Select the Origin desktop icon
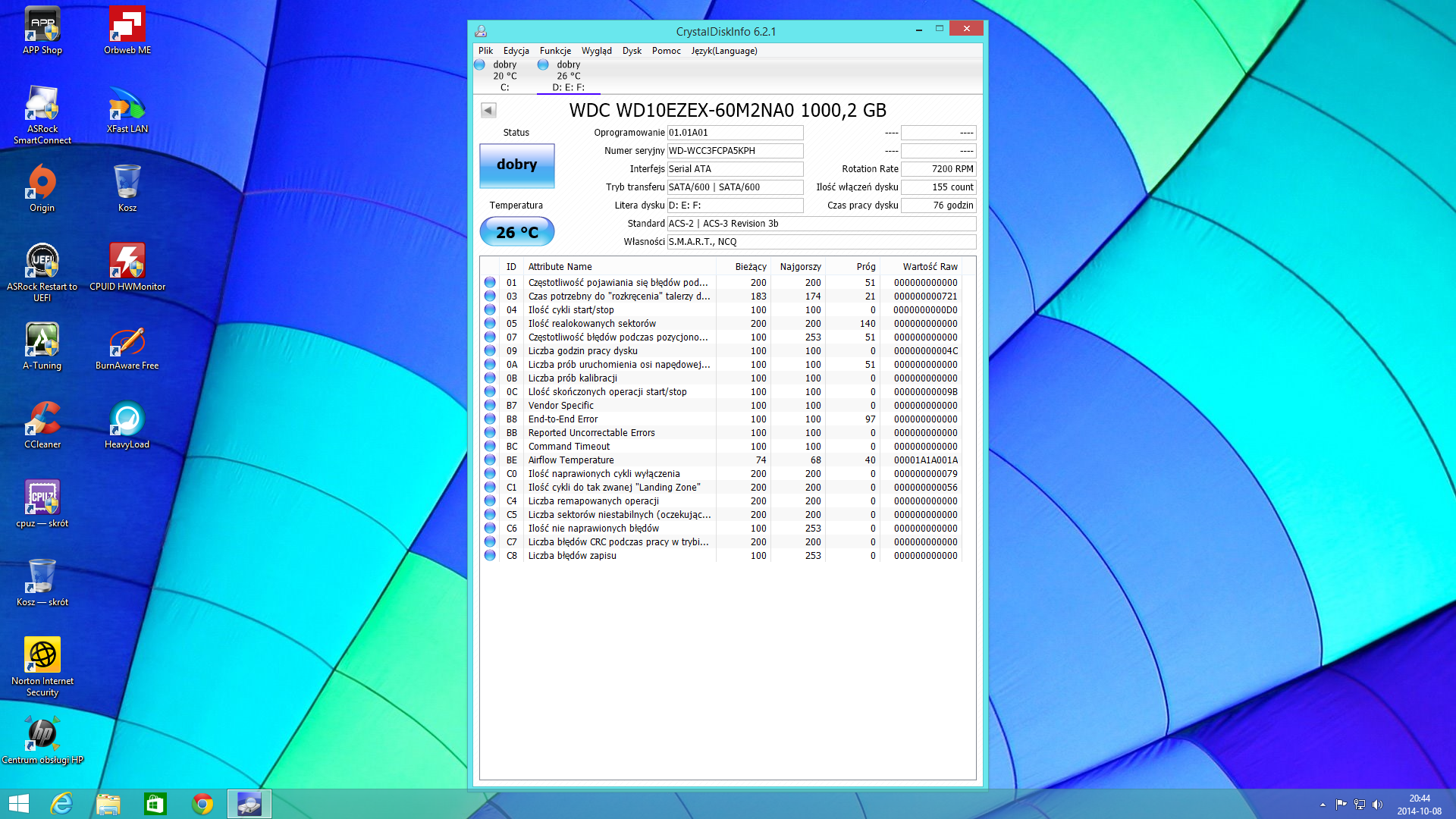The width and height of the screenshot is (1456, 819). [x=42, y=188]
